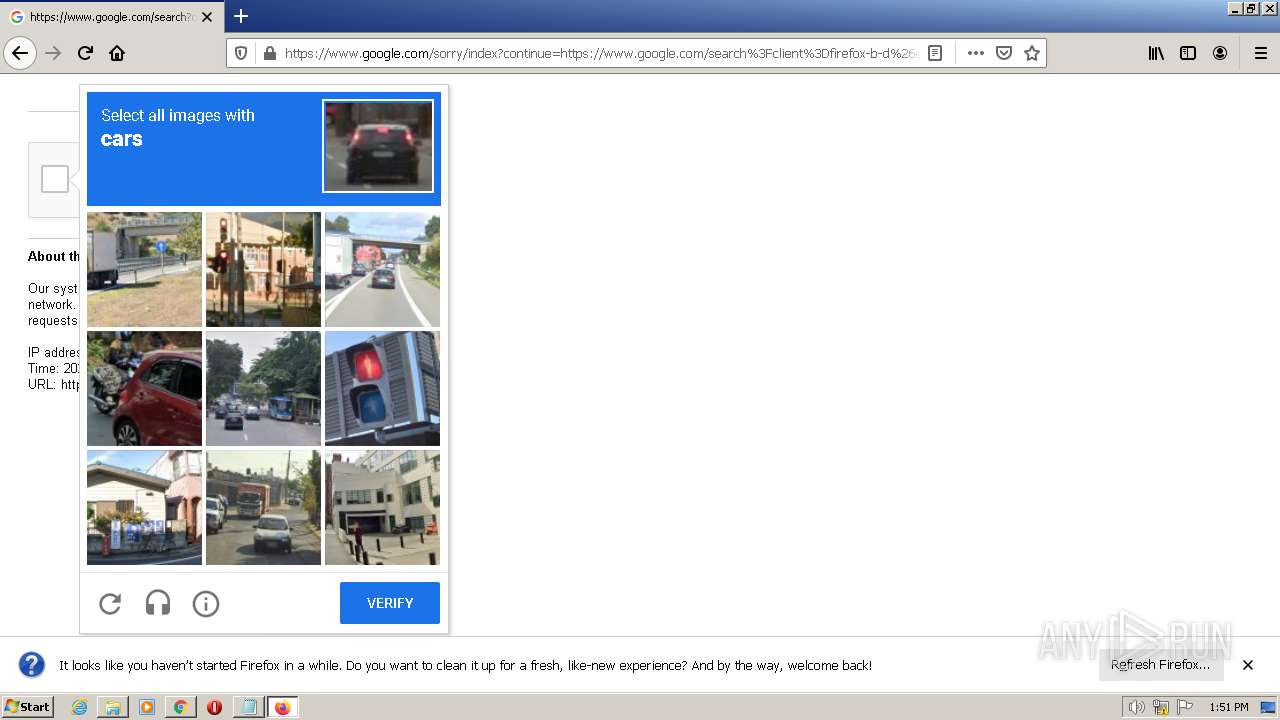The height and width of the screenshot is (720, 1280).
Task: Show sidebars icon
Action: pos(1188,53)
